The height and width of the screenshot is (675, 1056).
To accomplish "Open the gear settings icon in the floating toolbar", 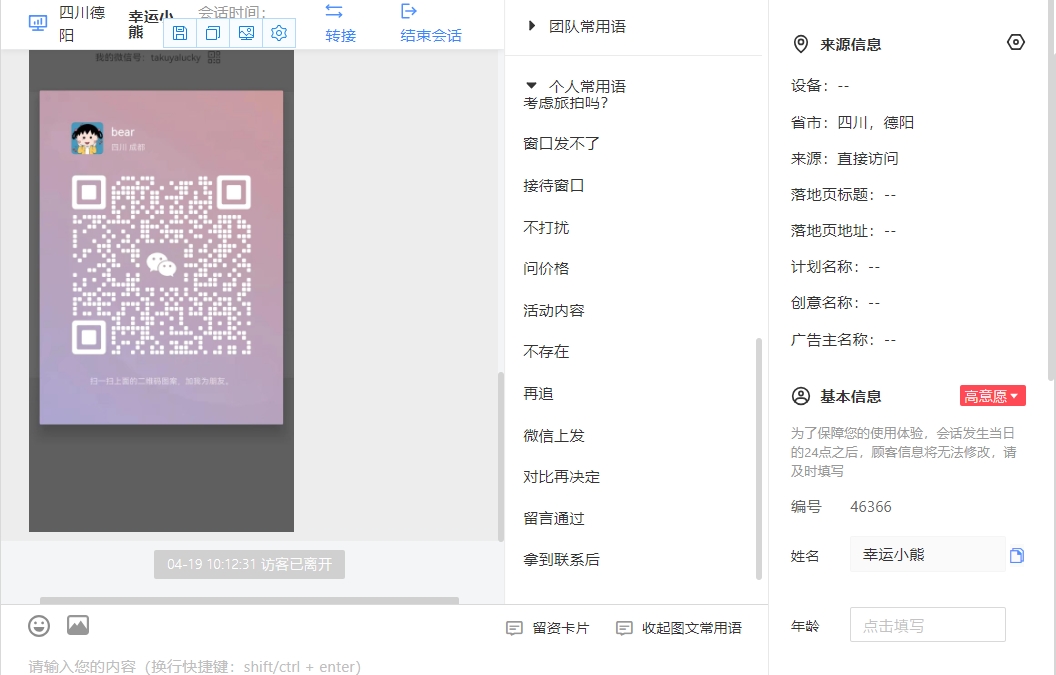I will [279, 33].
